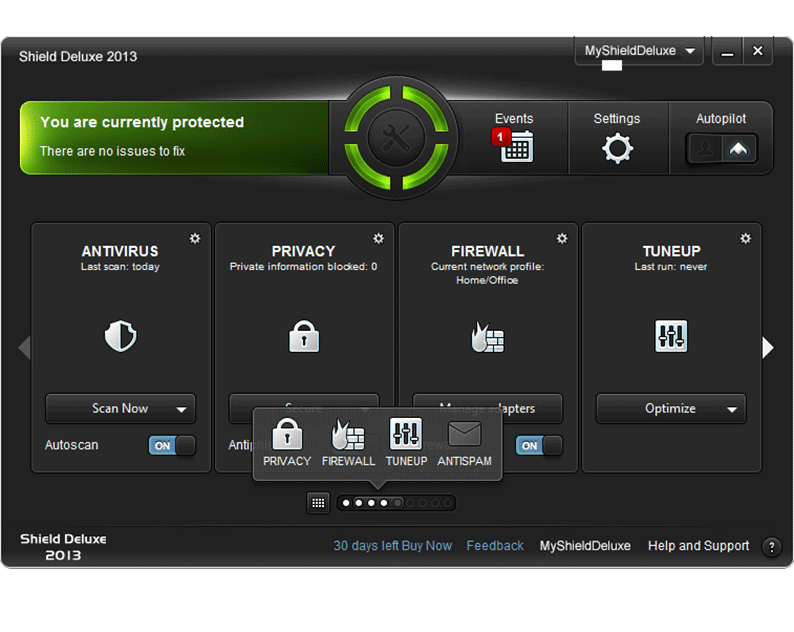Click the Tuneup sliders icon in panel
The height and width of the screenshot is (632, 794).
(671, 336)
